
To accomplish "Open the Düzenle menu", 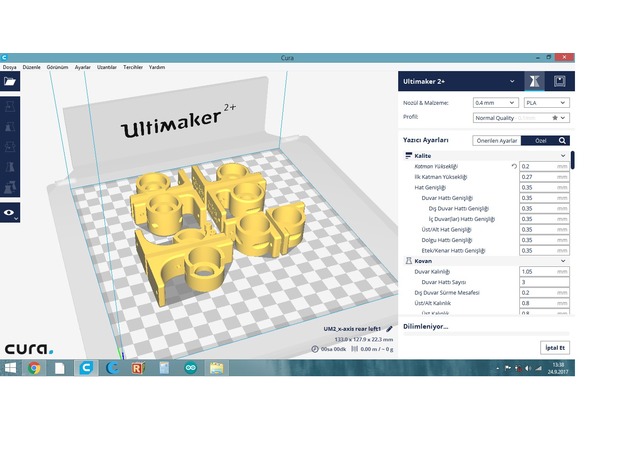I will click(31, 67).
